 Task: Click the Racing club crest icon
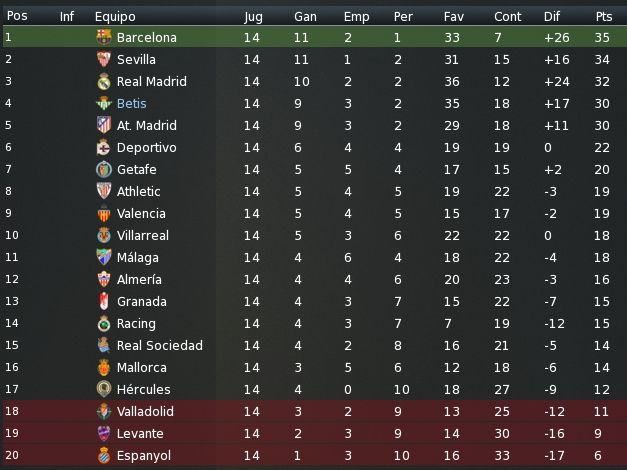(x=104, y=323)
